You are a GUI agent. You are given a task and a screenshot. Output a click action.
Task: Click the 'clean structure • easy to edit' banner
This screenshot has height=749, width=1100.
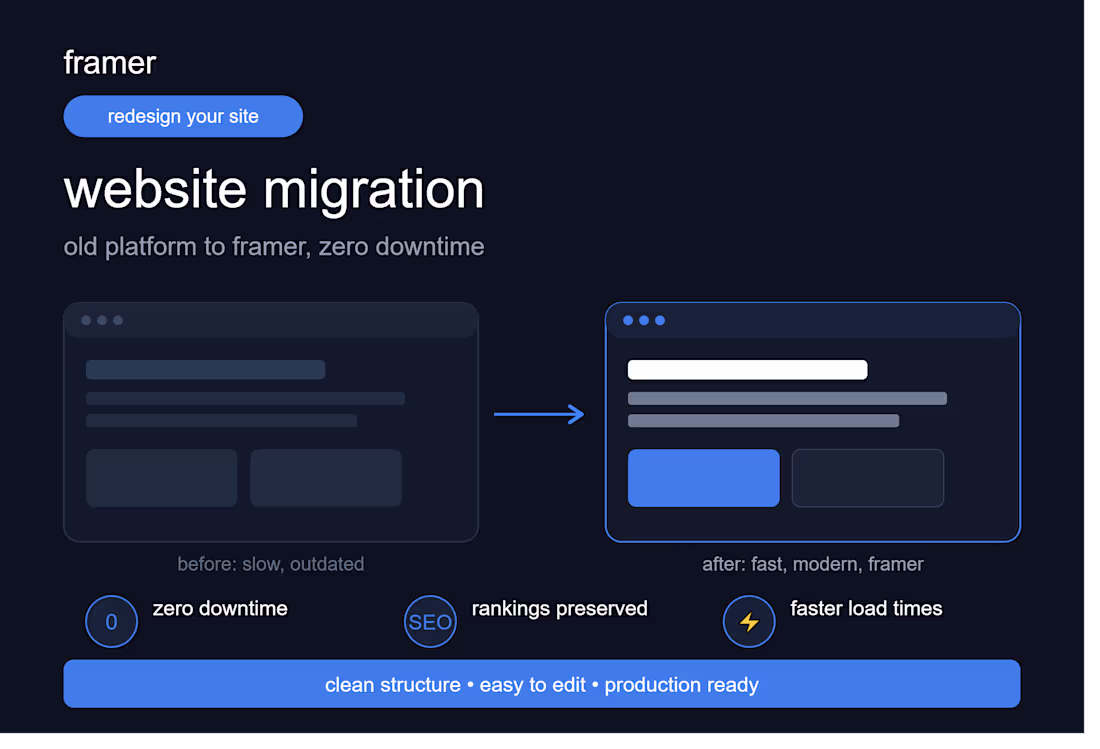point(542,684)
